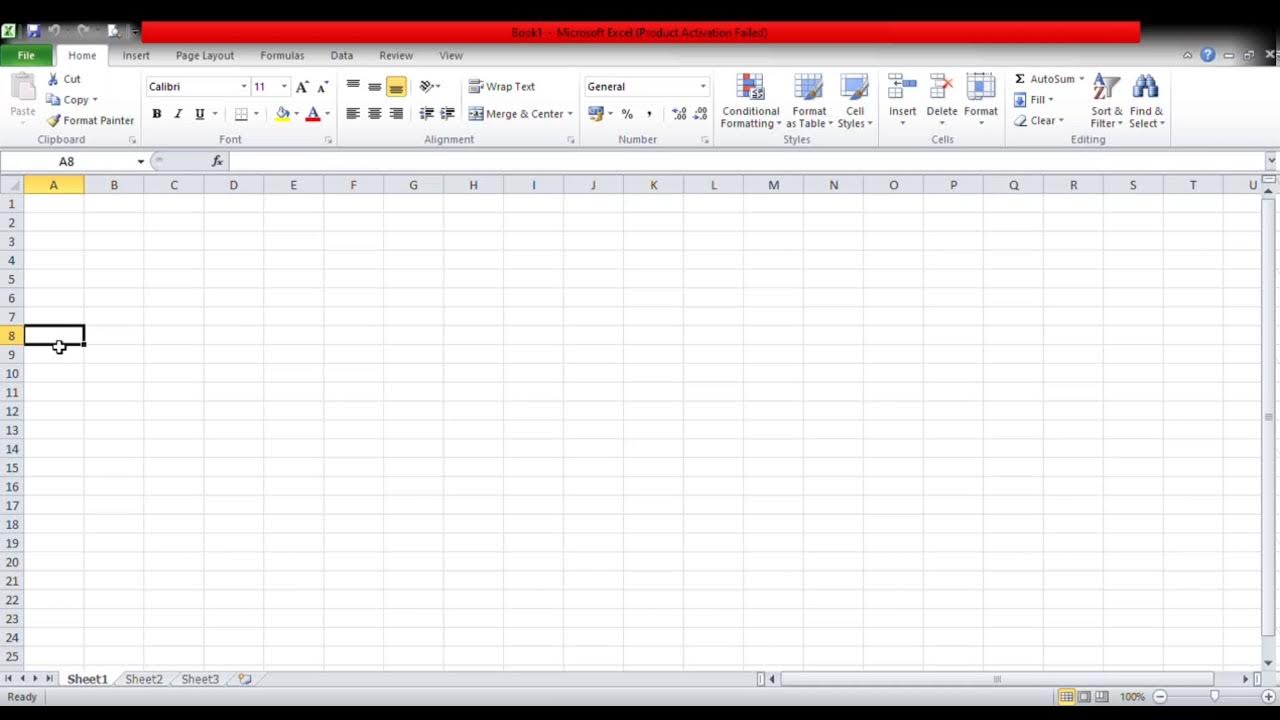The image size is (1280, 720).
Task: Open Sort & Filter menu
Action: [x=1107, y=101]
